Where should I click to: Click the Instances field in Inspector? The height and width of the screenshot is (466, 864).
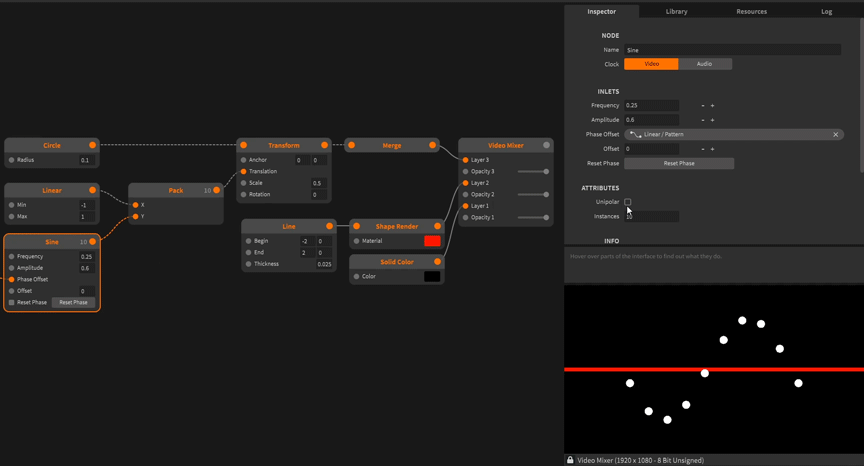point(651,216)
